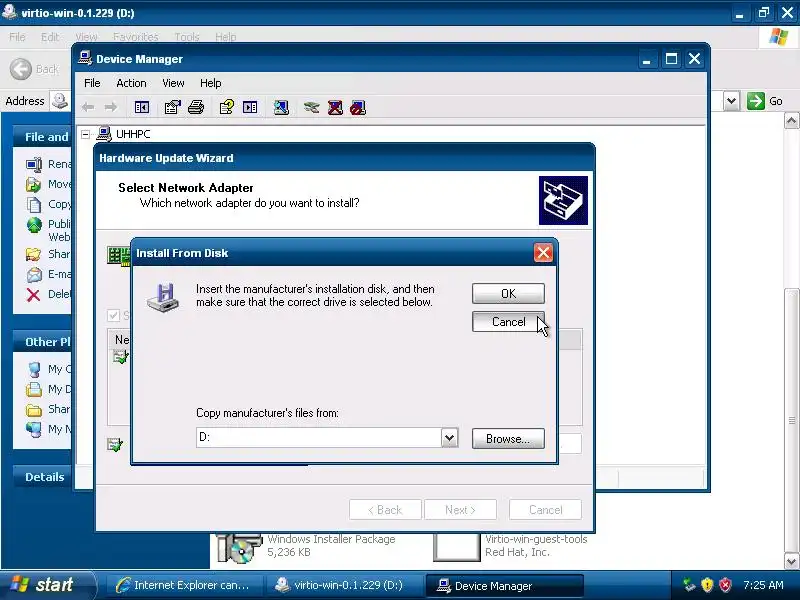Click the show/hide console tree toolbar icon
The image size is (800, 600).
[141, 107]
